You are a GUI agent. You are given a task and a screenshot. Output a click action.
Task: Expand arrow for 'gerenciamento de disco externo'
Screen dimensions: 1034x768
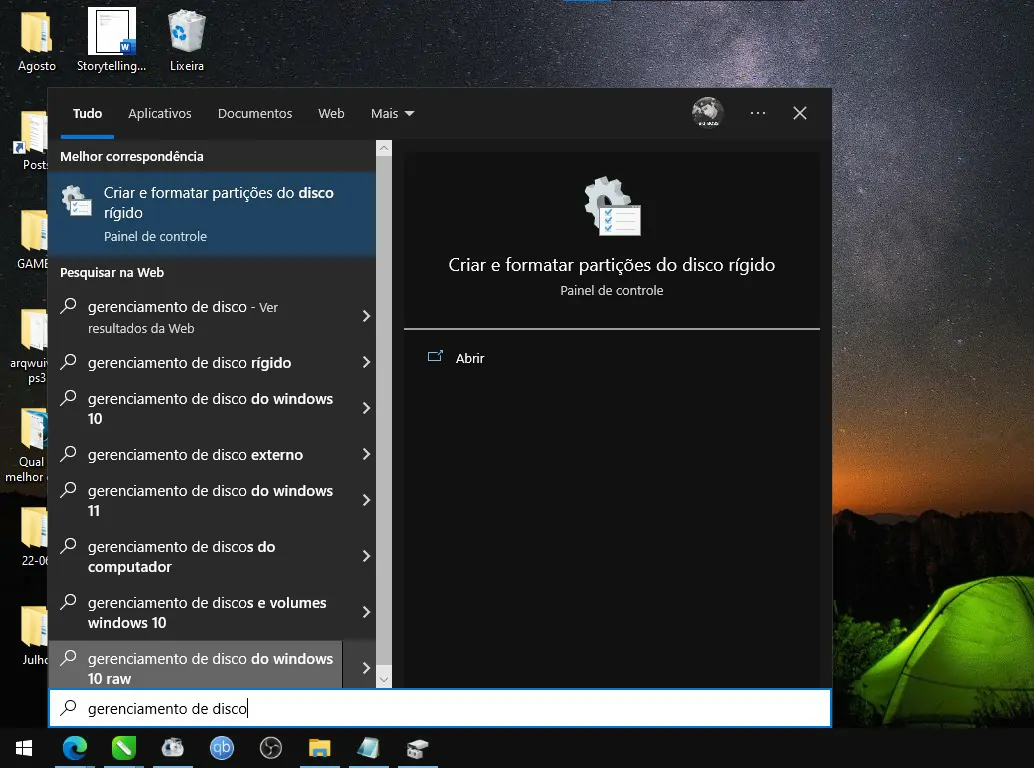click(x=367, y=454)
